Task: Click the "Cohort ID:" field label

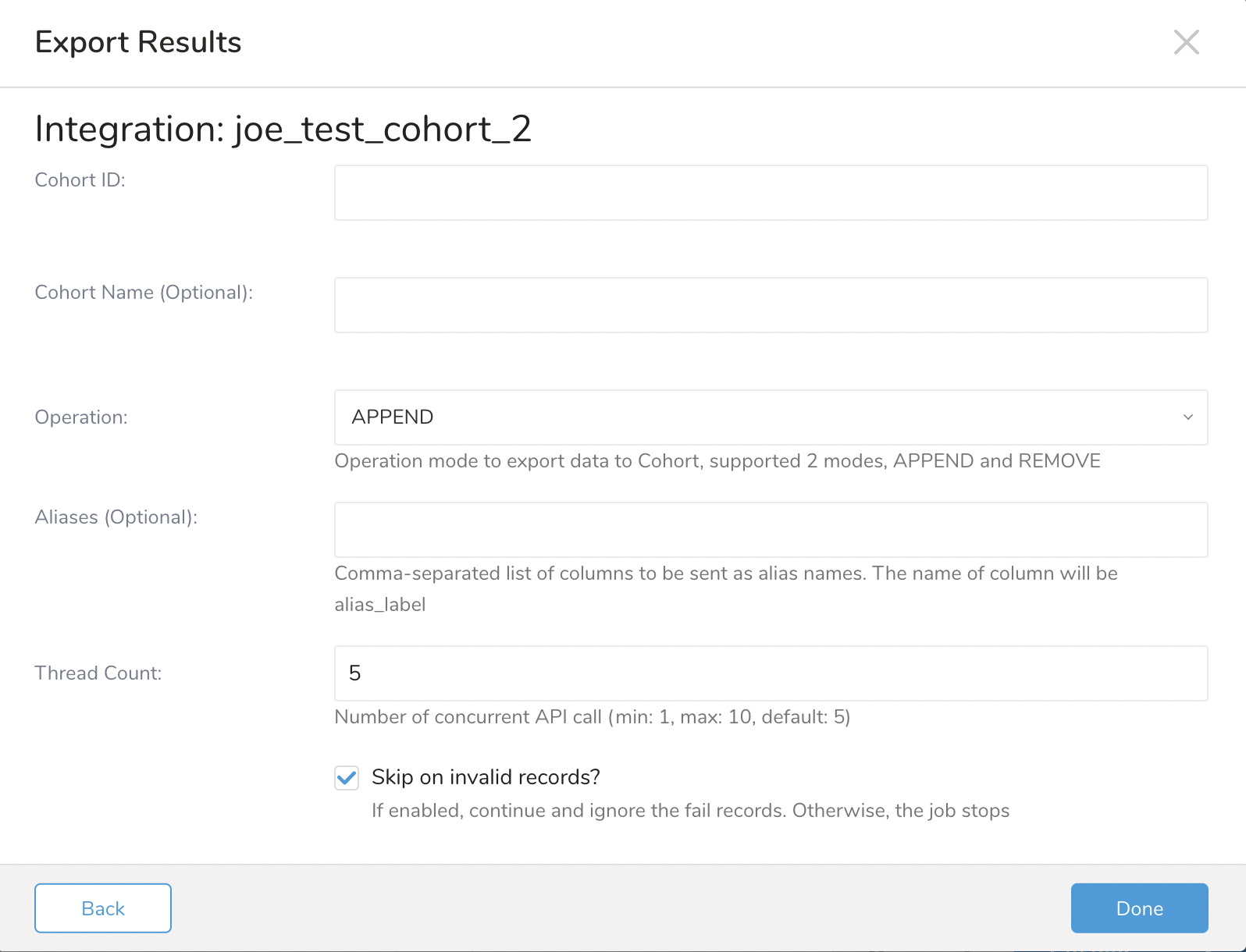Action: pyautogui.click(x=80, y=180)
